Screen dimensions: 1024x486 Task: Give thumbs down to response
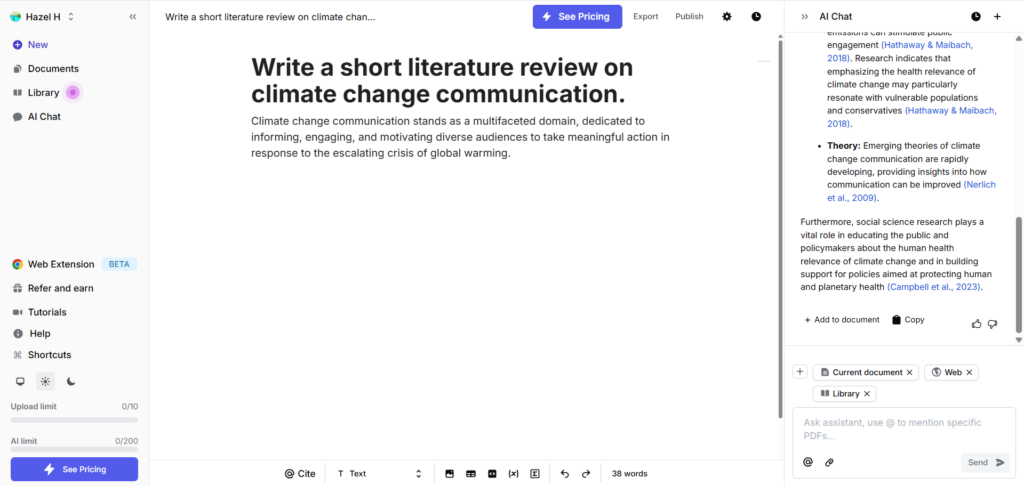(x=993, y=323)
